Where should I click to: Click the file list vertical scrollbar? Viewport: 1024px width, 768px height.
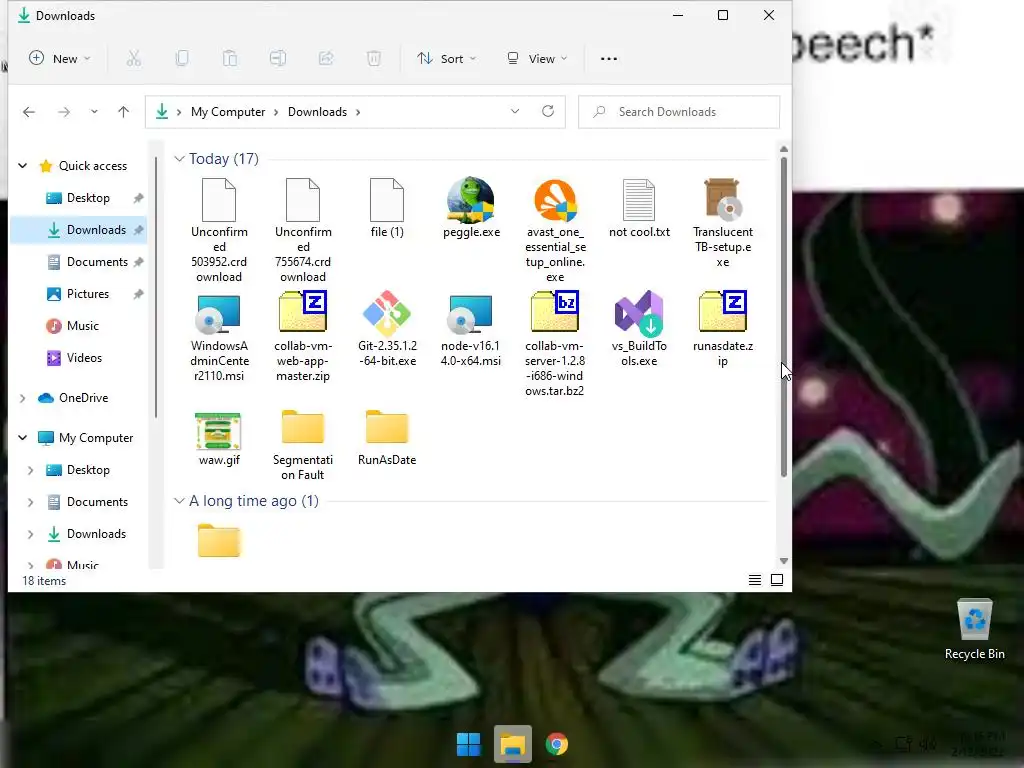tap(784, 316)
